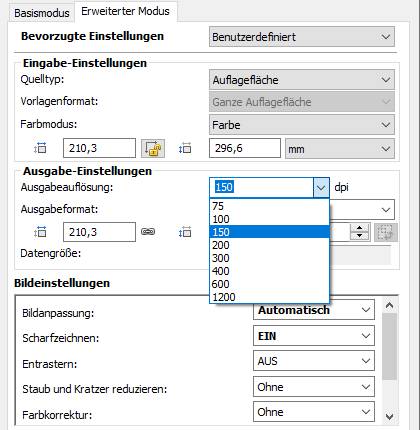Click the scale spinner arrows
This screenshot has height=430, width=420.
(359, 232)
